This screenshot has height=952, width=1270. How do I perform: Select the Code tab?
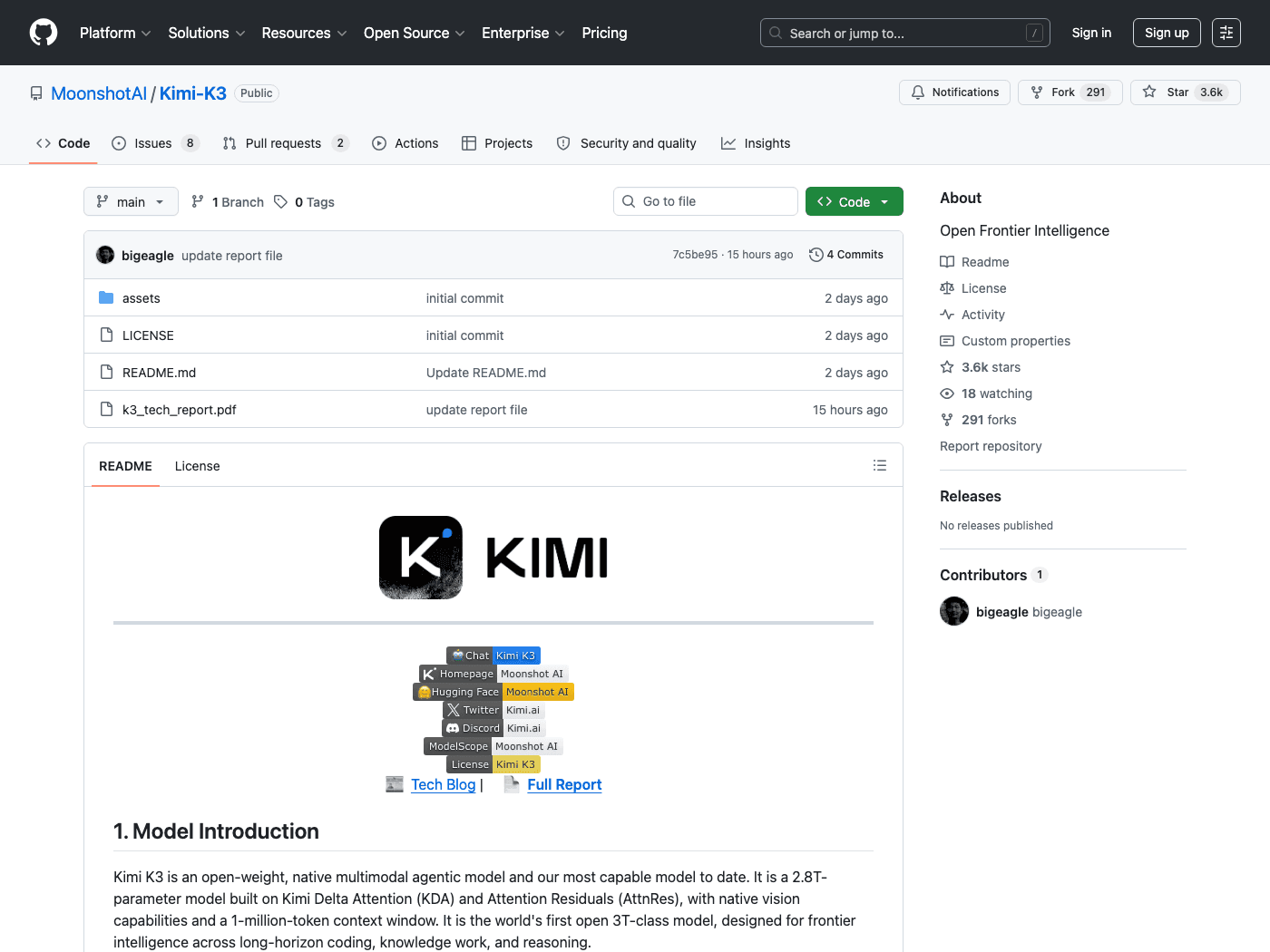click(63, 143)
